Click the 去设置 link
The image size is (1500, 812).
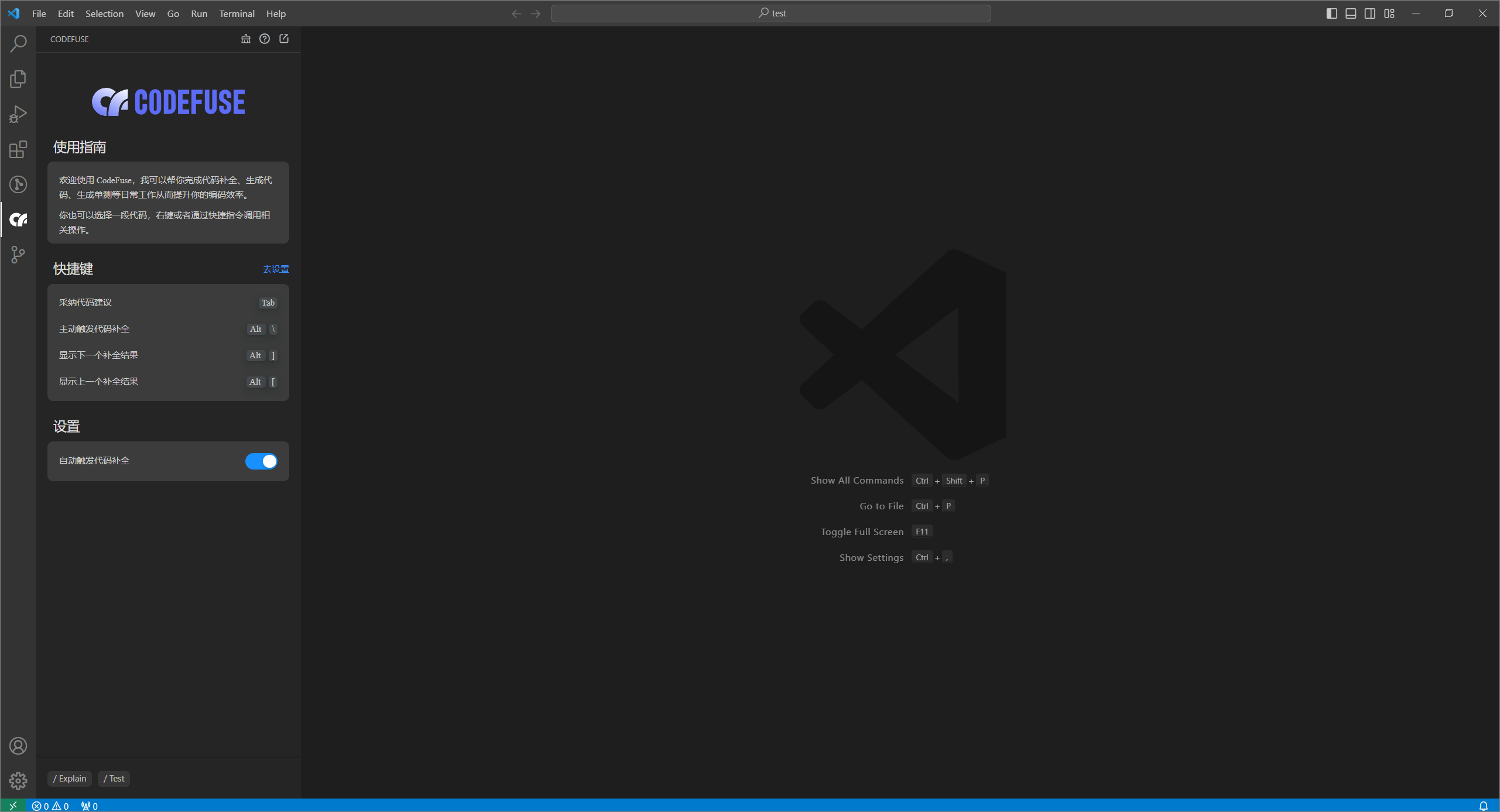(x=276, y=269)
